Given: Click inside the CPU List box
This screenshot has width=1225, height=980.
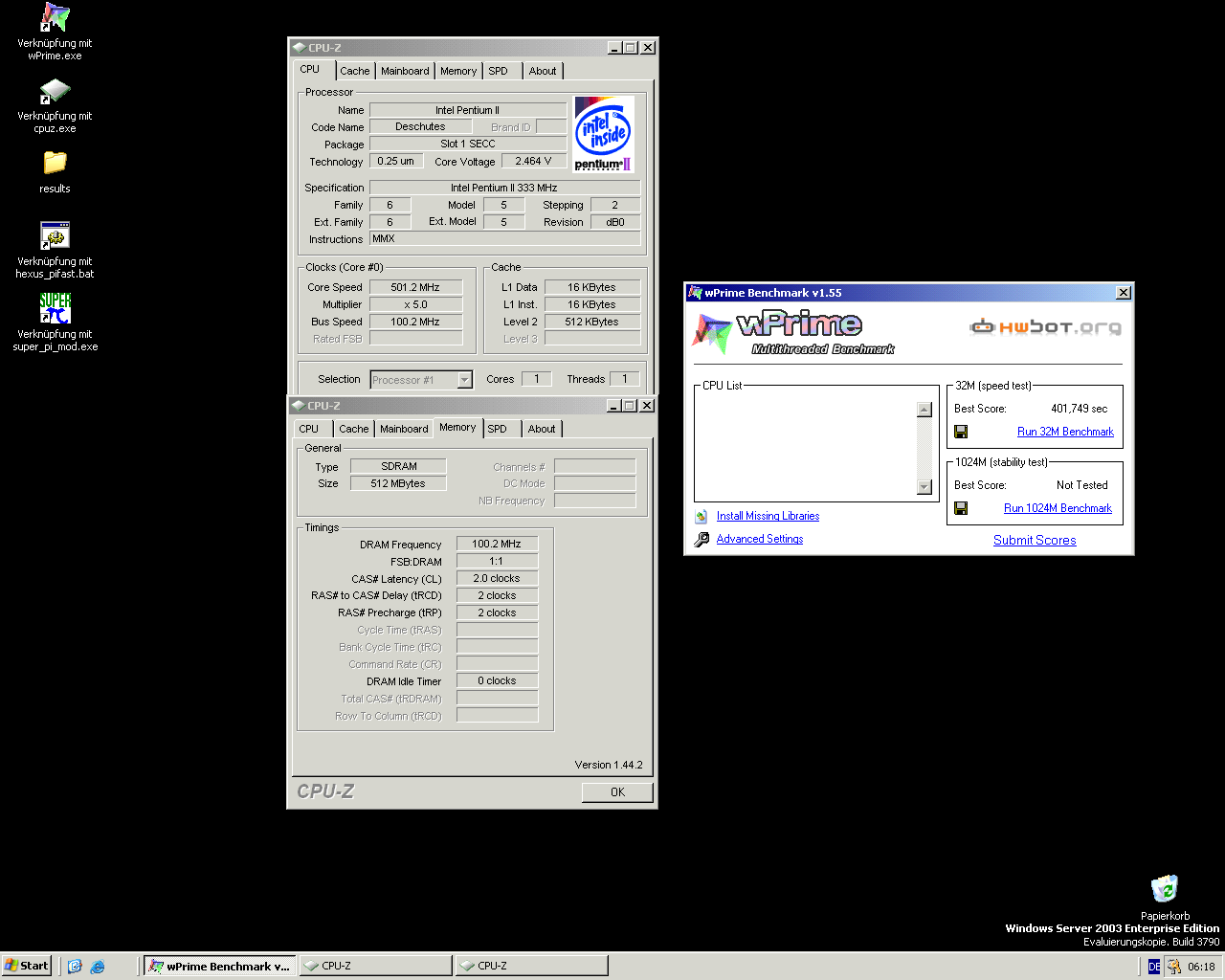Looking at the screenshot, I should pyautogui.click(x=806, y=448).
